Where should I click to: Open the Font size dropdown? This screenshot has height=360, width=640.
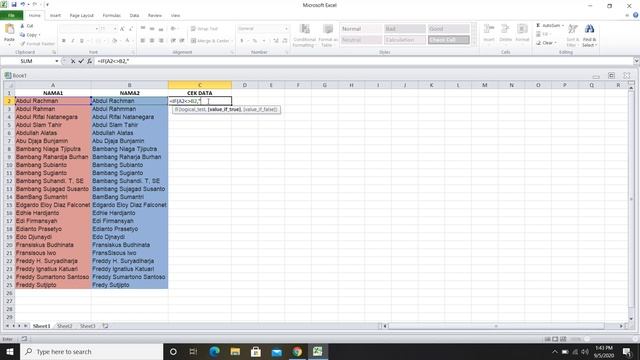click(x=115, y=29)
